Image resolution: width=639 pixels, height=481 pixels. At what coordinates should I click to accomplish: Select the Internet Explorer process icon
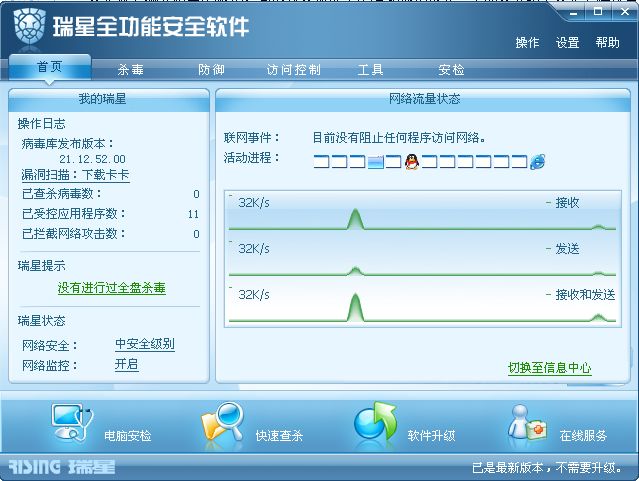[538, 162]
